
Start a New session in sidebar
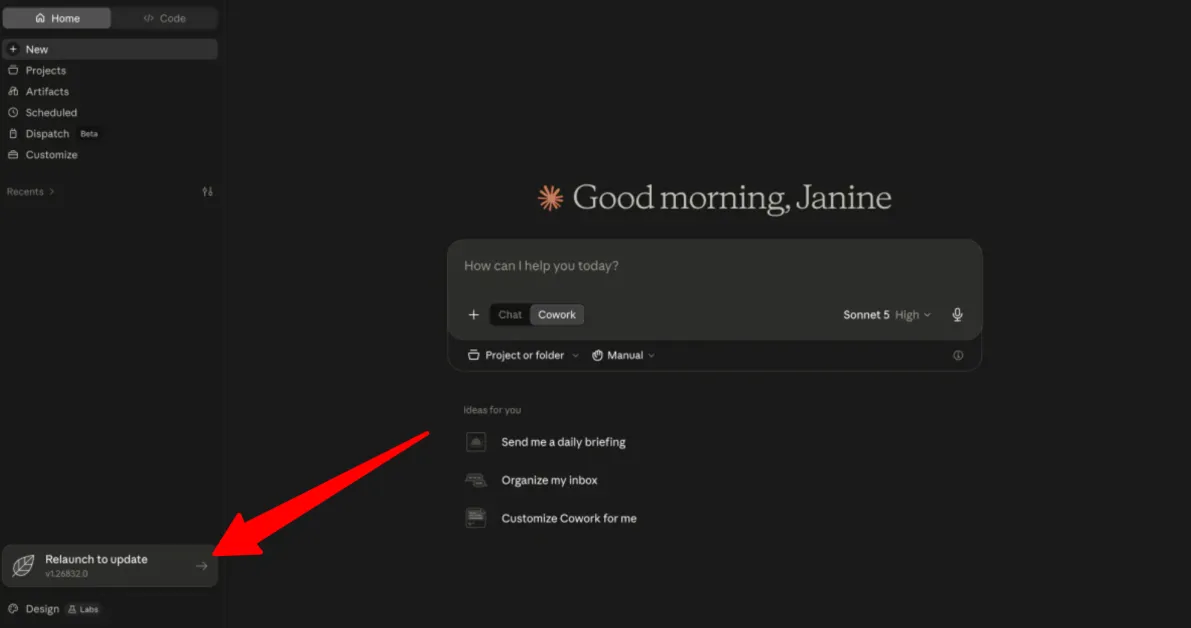coord(110,49)
